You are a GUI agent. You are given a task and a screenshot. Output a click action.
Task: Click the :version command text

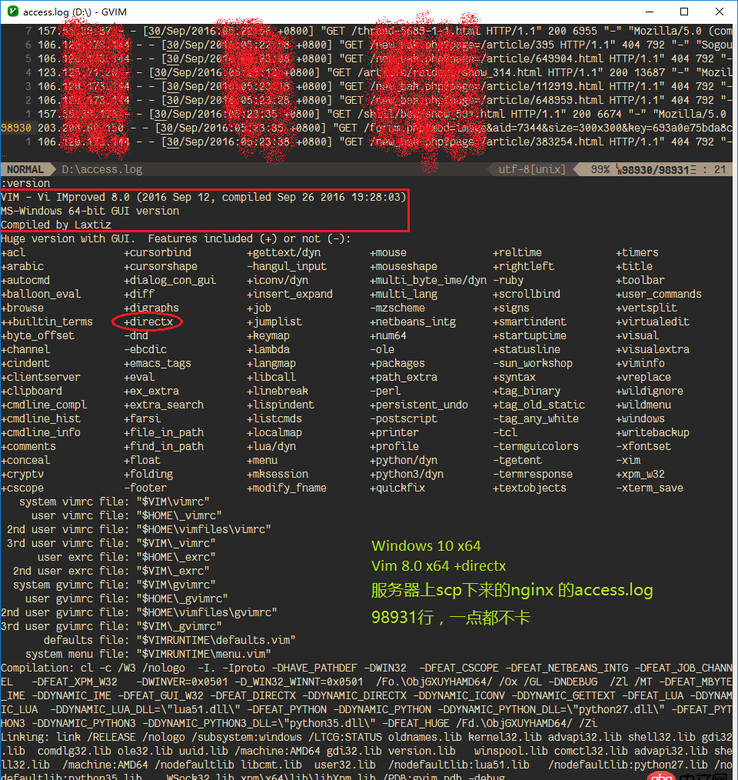click(x=25, y=184)
